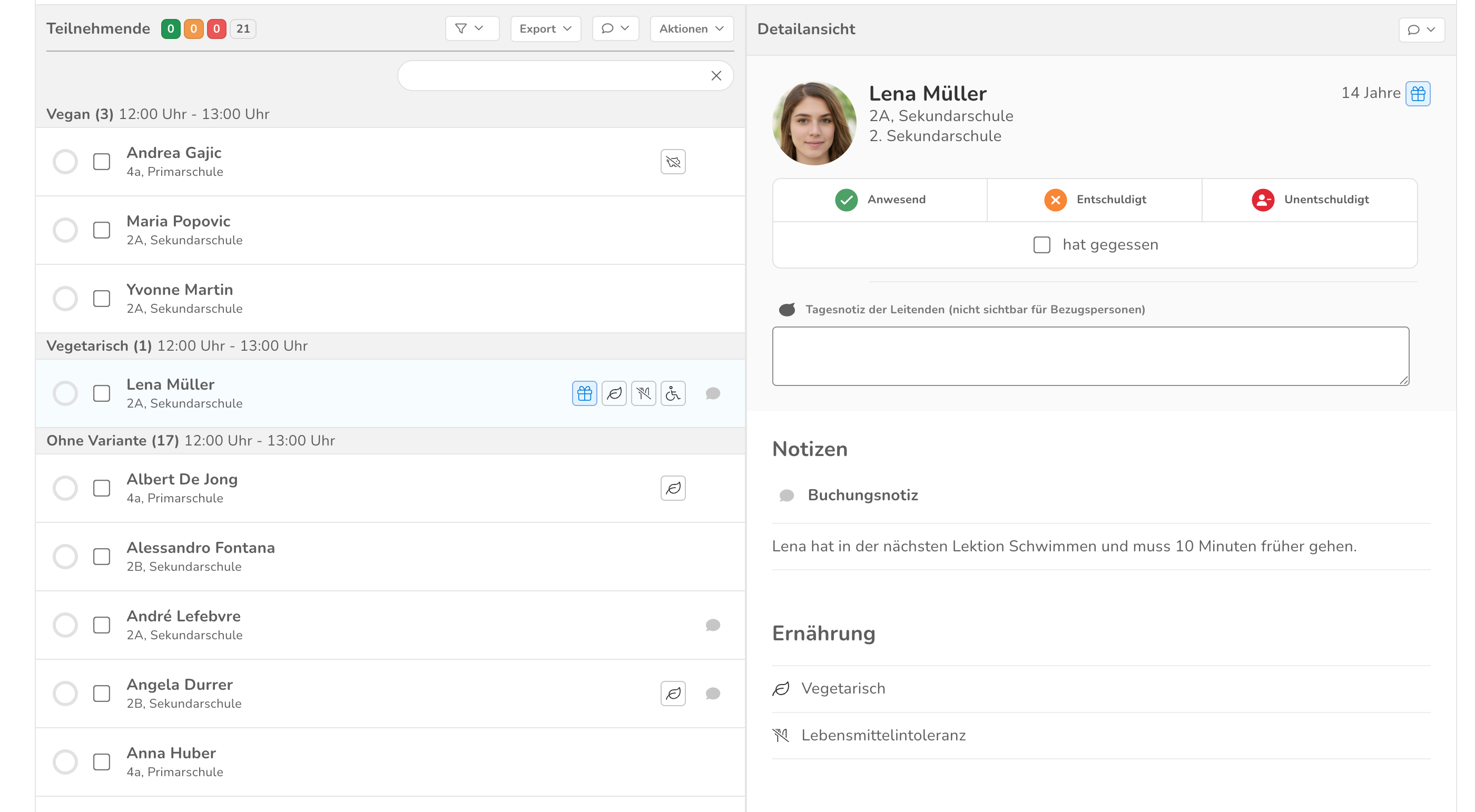The height and width of the screenshot is (812, 1475).
Task: Select attendance circle for Yvonne Martin
Action: (65, 299)
